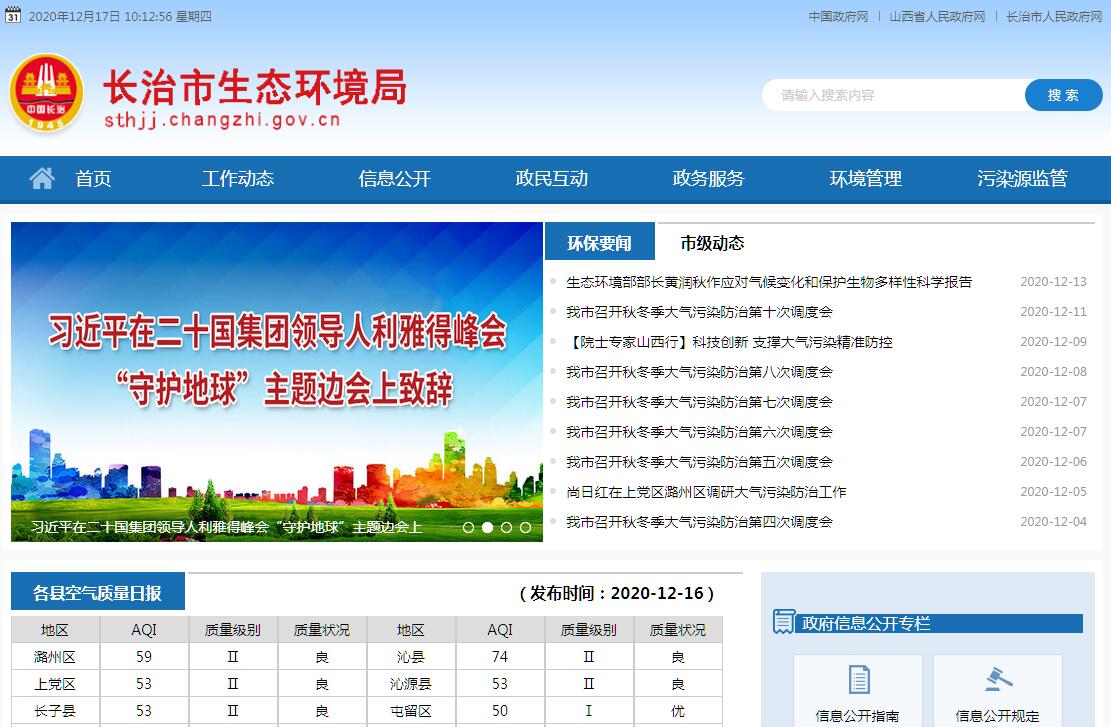Image resolution: width=1111 pixels, height=727 pixels.
Task: Click the calendar icon beside the date
Action: coord(13,16)
